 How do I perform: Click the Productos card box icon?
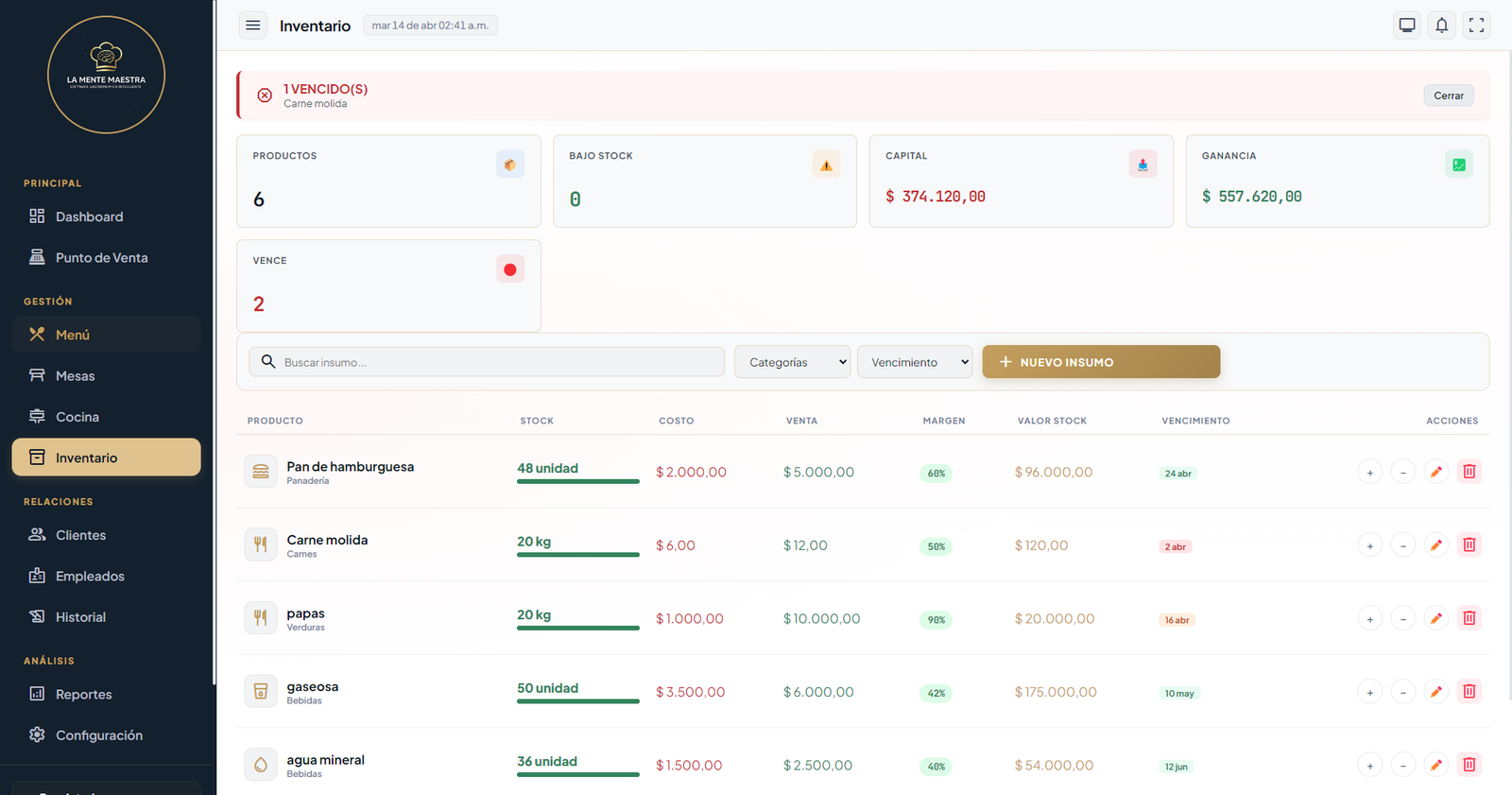[x=510, y=164]
